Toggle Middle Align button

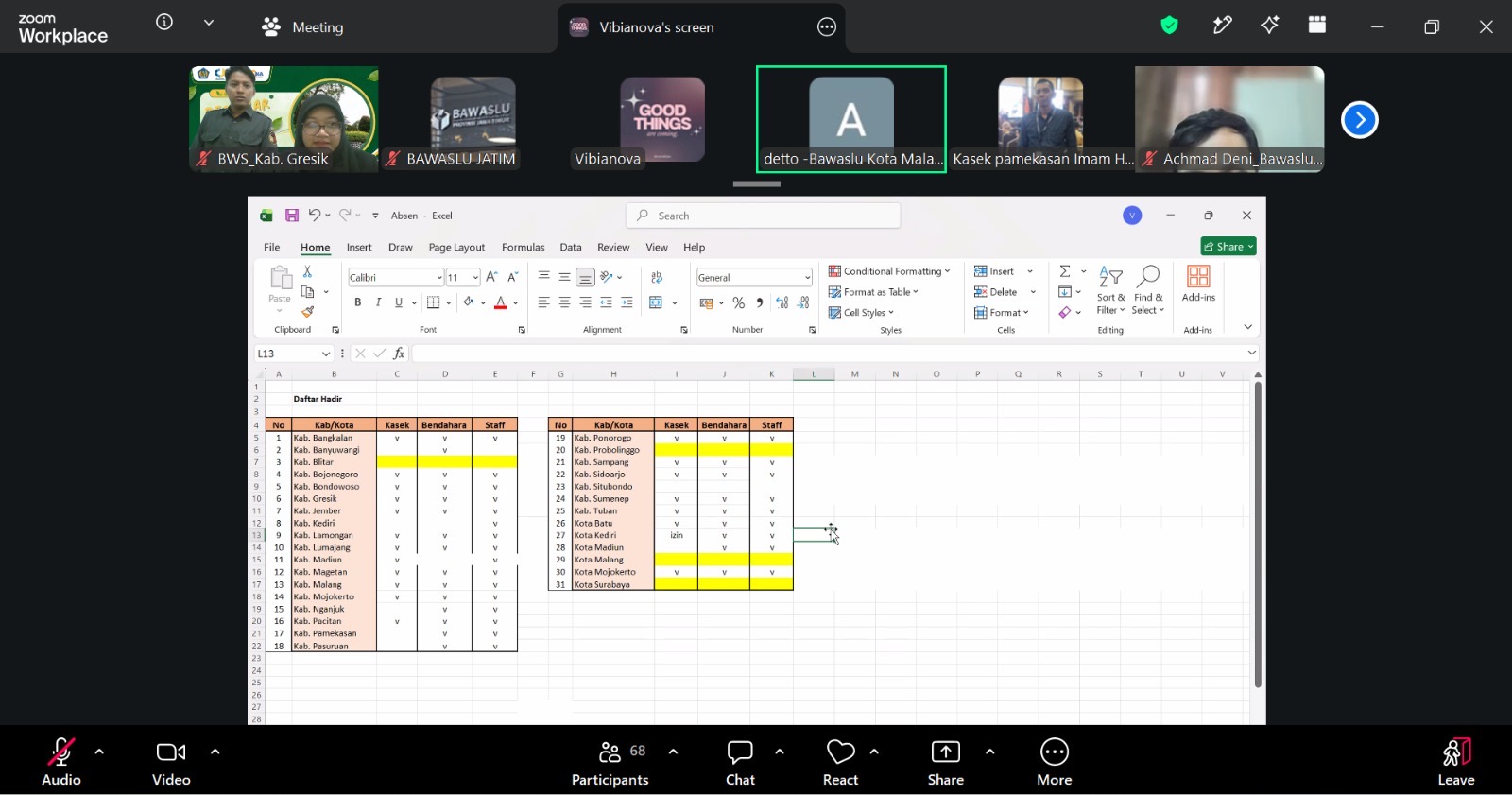[x=564, y=277]
